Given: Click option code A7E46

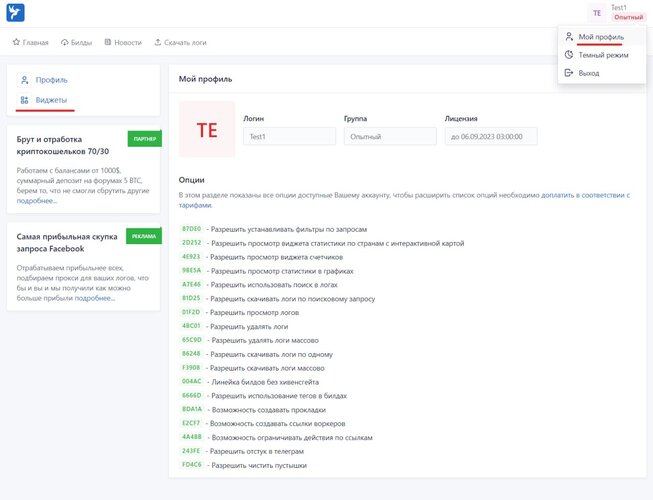Looking at the screenshot, I should (192, 284).
